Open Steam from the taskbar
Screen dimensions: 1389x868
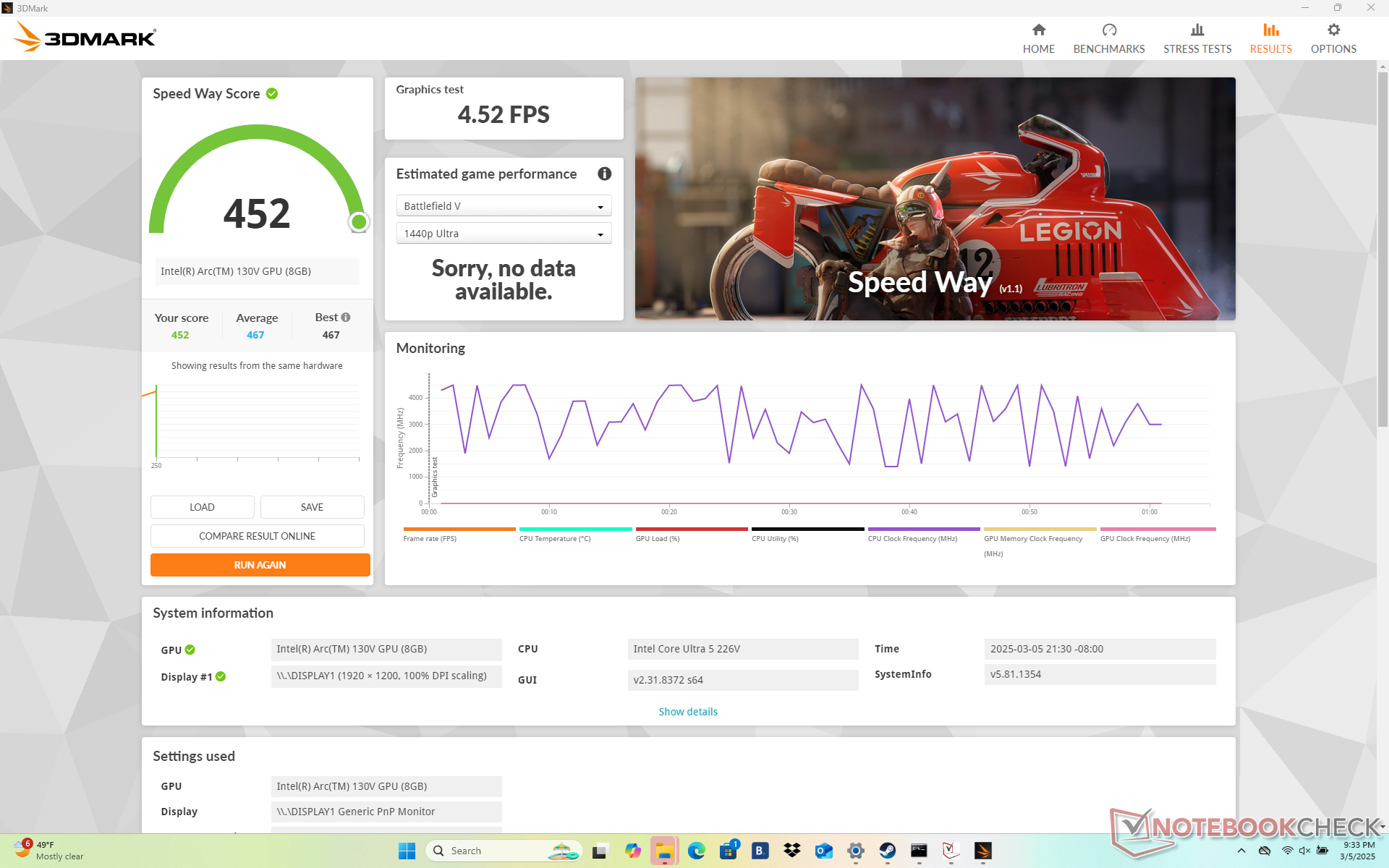pyautogui.click(x=887, y=851)
